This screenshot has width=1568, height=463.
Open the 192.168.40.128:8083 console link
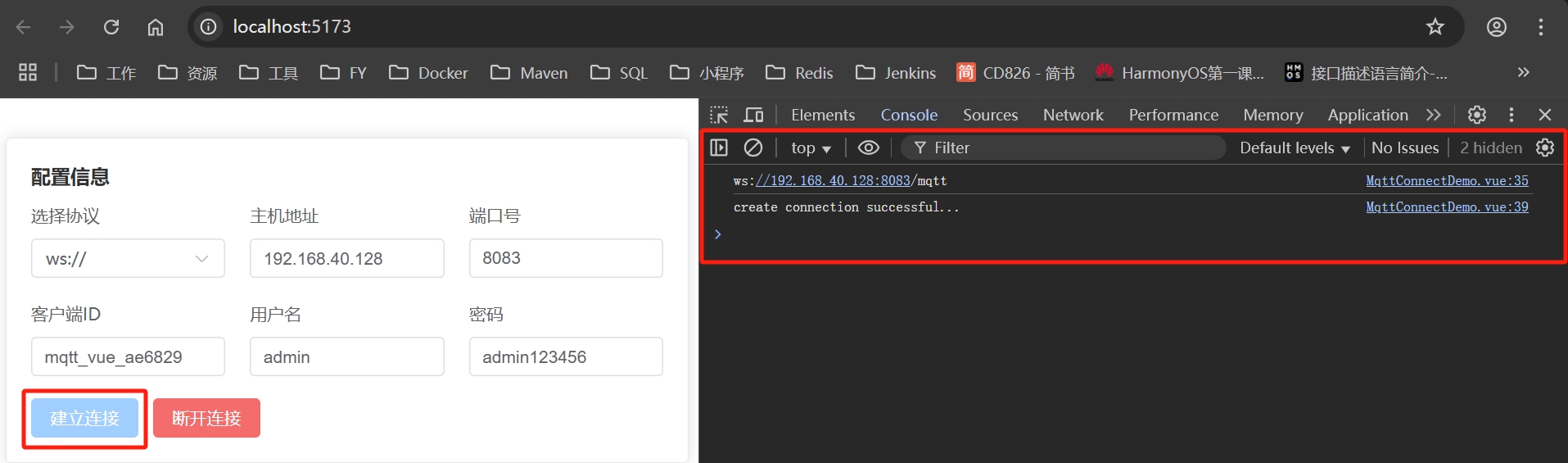tap(833, 181)
